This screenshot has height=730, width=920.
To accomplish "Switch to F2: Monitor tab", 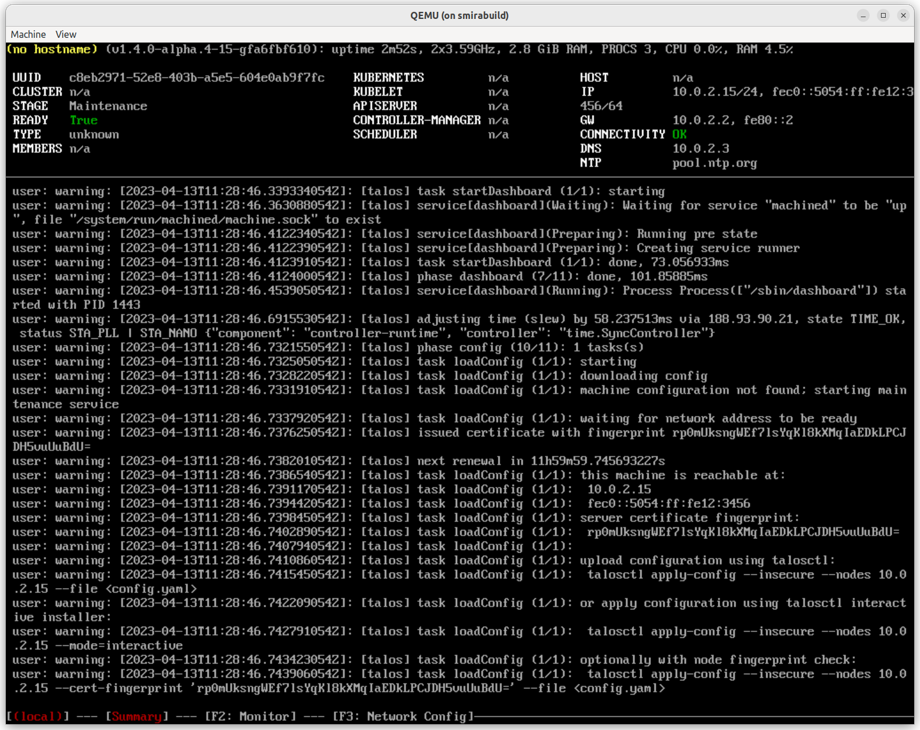I will pyautogui.click(x=251, y=717).
